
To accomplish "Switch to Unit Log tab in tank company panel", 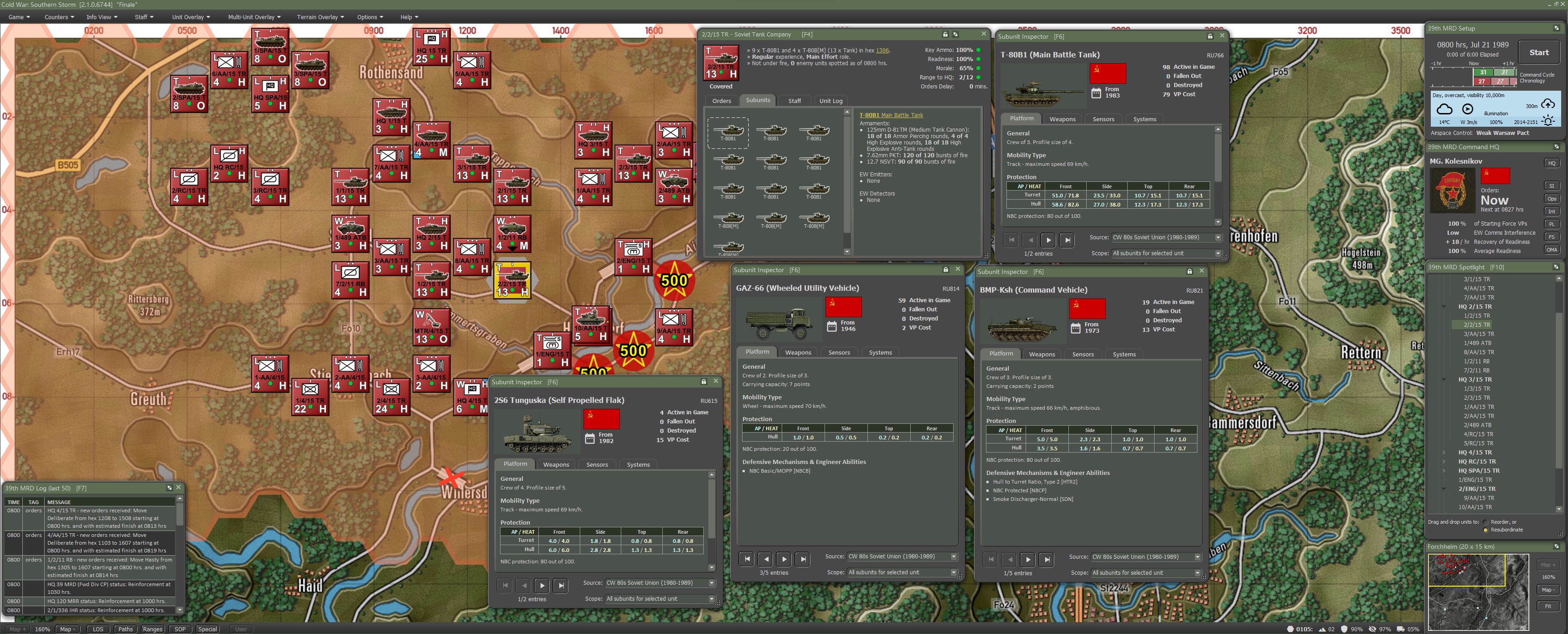I will [830, 101].
